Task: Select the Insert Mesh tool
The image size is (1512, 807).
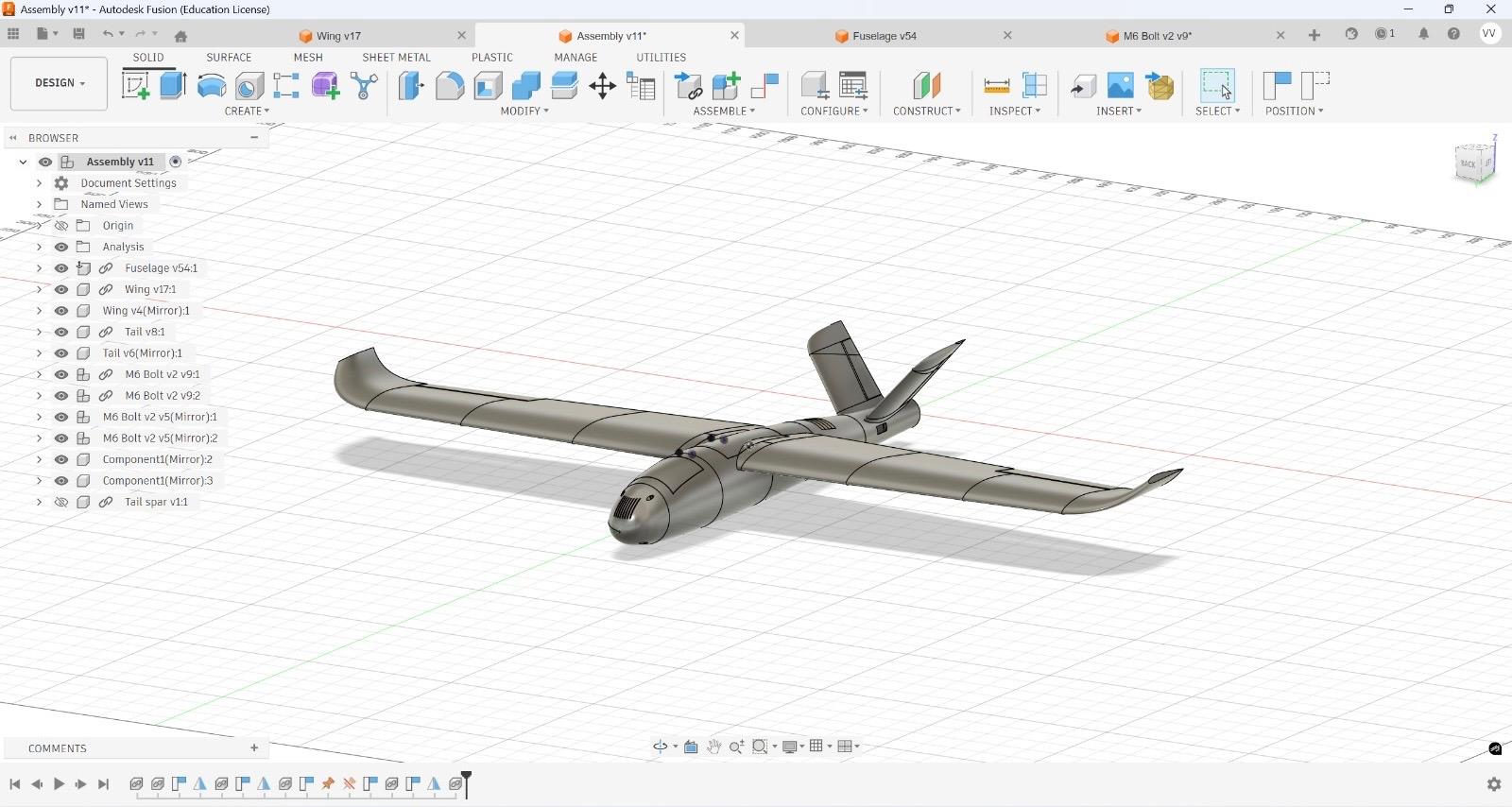Action: point(1160,86)
